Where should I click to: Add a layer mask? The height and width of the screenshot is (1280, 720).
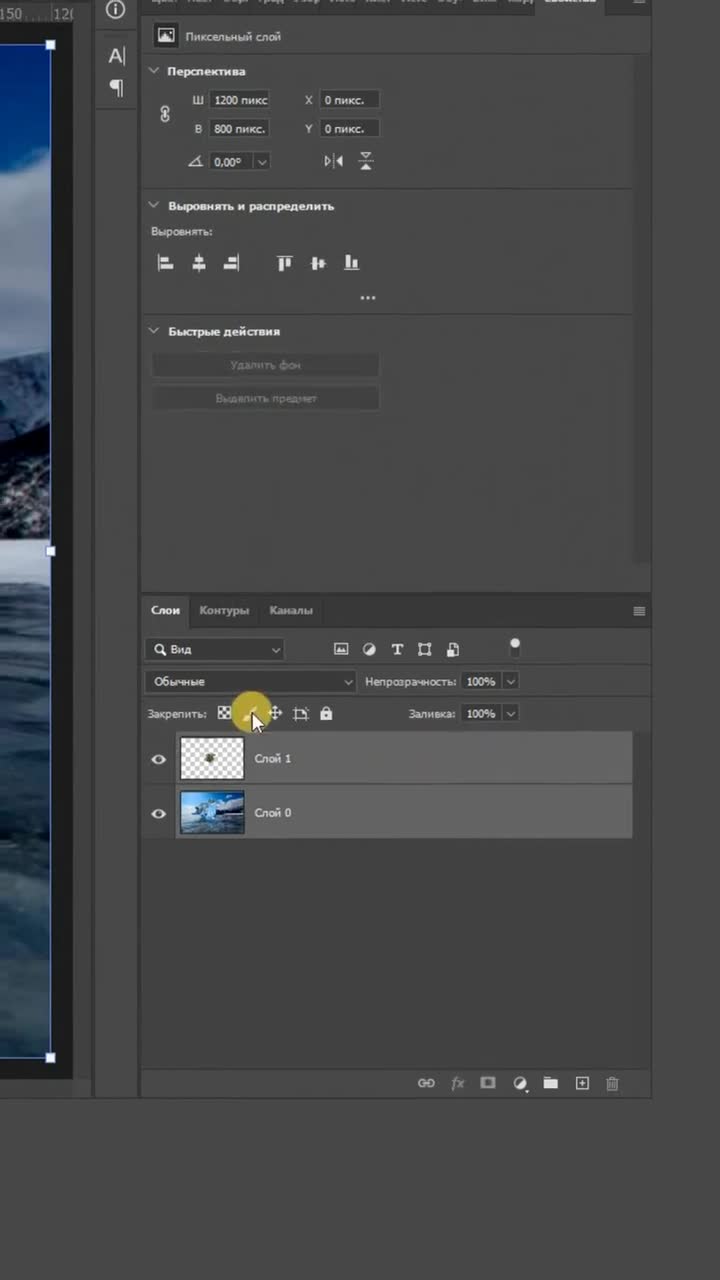pyautogui.click(x=488, y=1083)
